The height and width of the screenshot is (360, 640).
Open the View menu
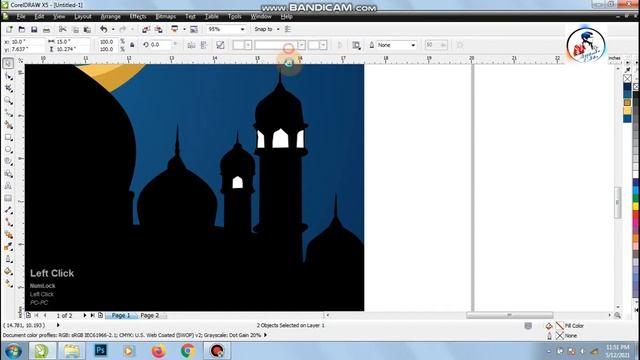59,16
